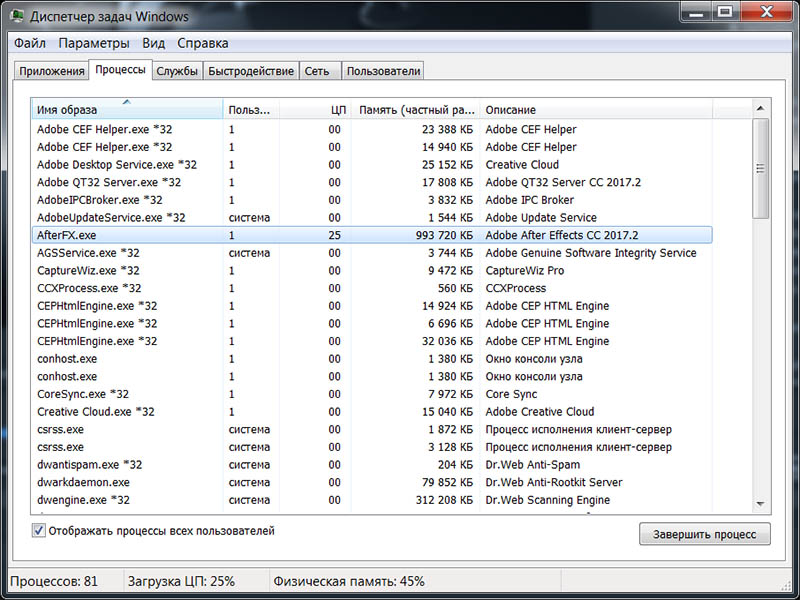The height and width of the screenshot is (600, 800).
Task: Click Загрузка ЦП: 25% in status bar
Action: pos(181,581)
